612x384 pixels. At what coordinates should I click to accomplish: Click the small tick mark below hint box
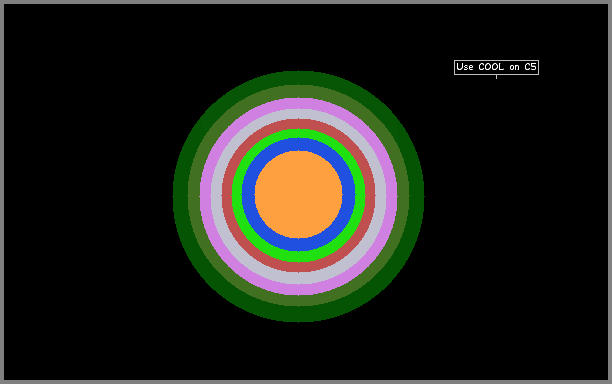click(496, 77)
